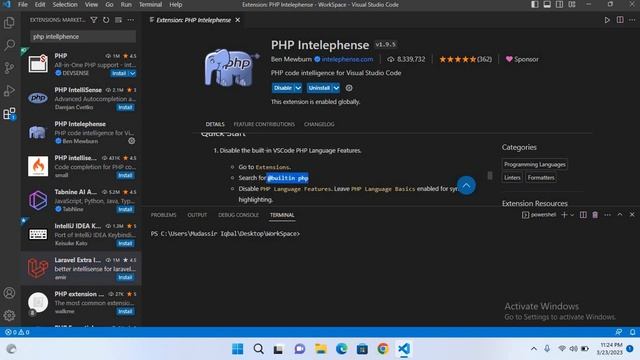Switch to Debug Console tab

[x=238, y=215]
